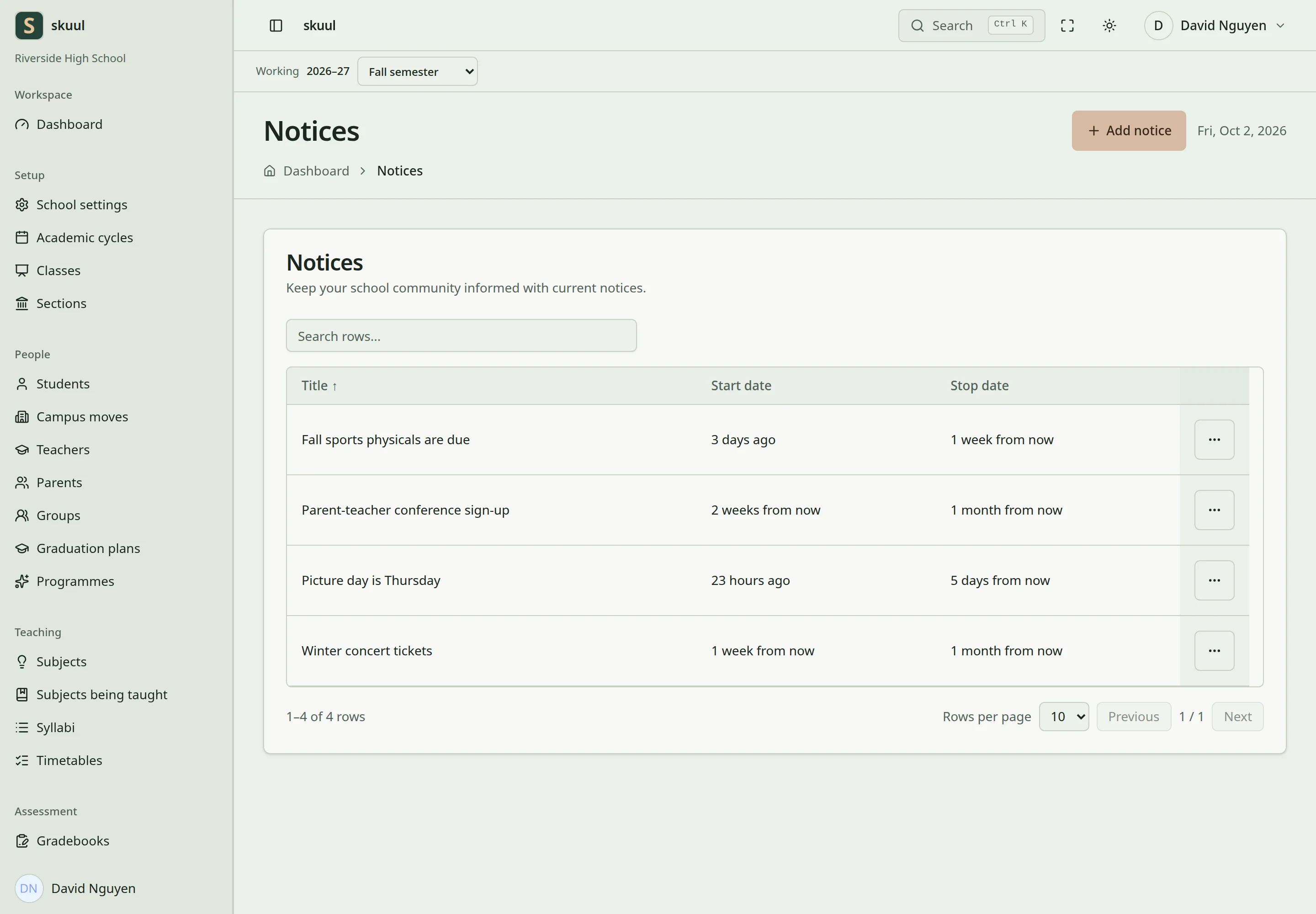Toggle the light/dark theme sun icon

(1109, 26)
